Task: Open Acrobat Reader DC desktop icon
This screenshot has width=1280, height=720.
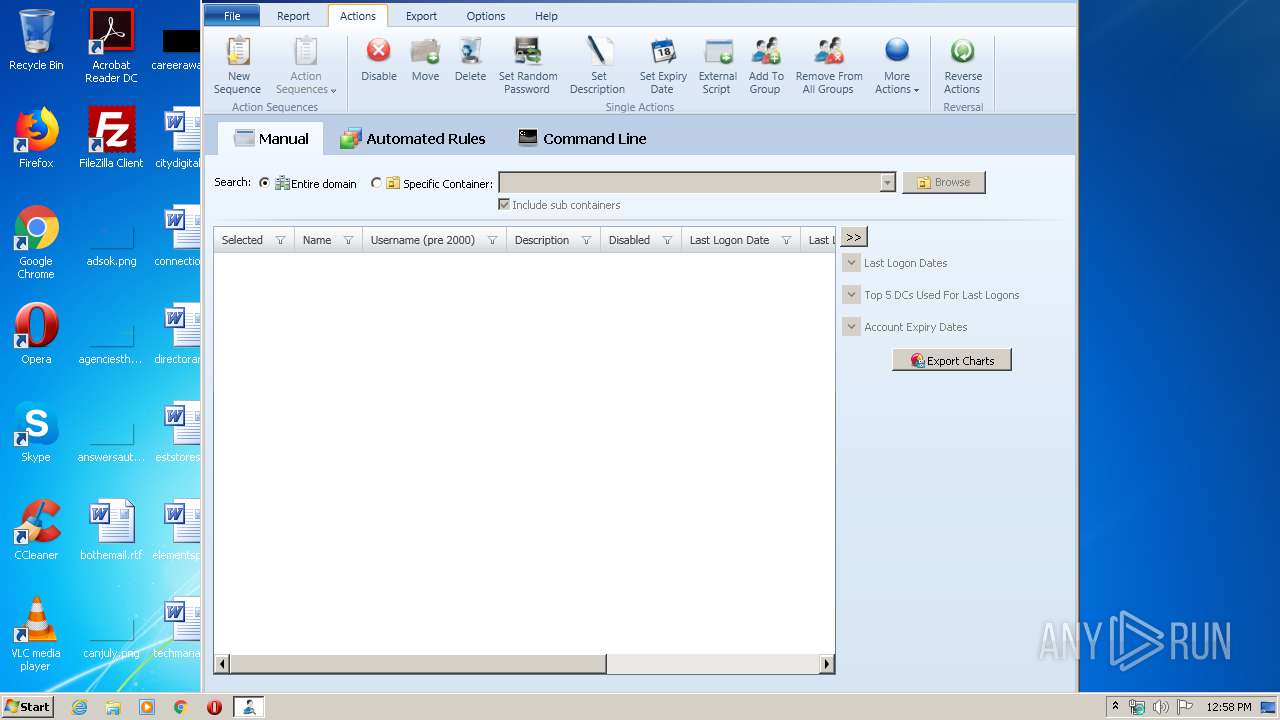Action: (111, 46)
